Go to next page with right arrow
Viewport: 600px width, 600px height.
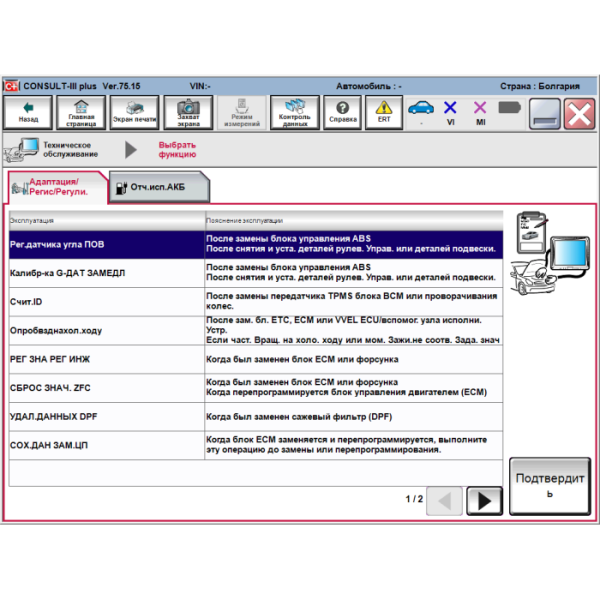[485, 499]
